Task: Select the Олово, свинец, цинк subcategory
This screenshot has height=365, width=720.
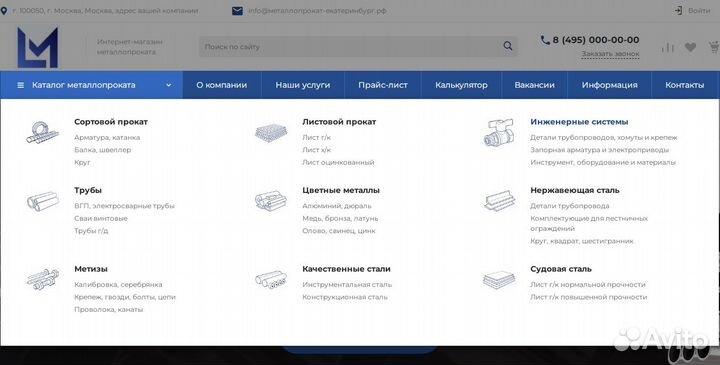Action: 338,230
